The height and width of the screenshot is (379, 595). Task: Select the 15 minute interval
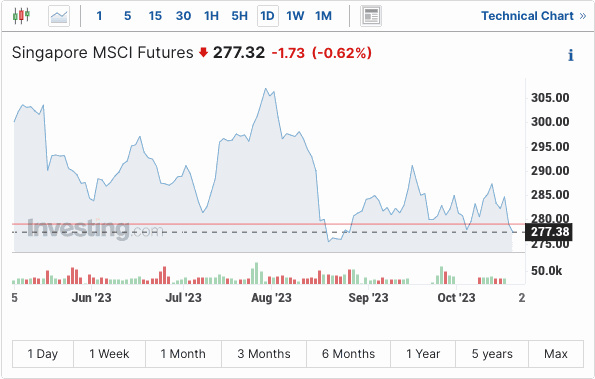tap(155, 16)
